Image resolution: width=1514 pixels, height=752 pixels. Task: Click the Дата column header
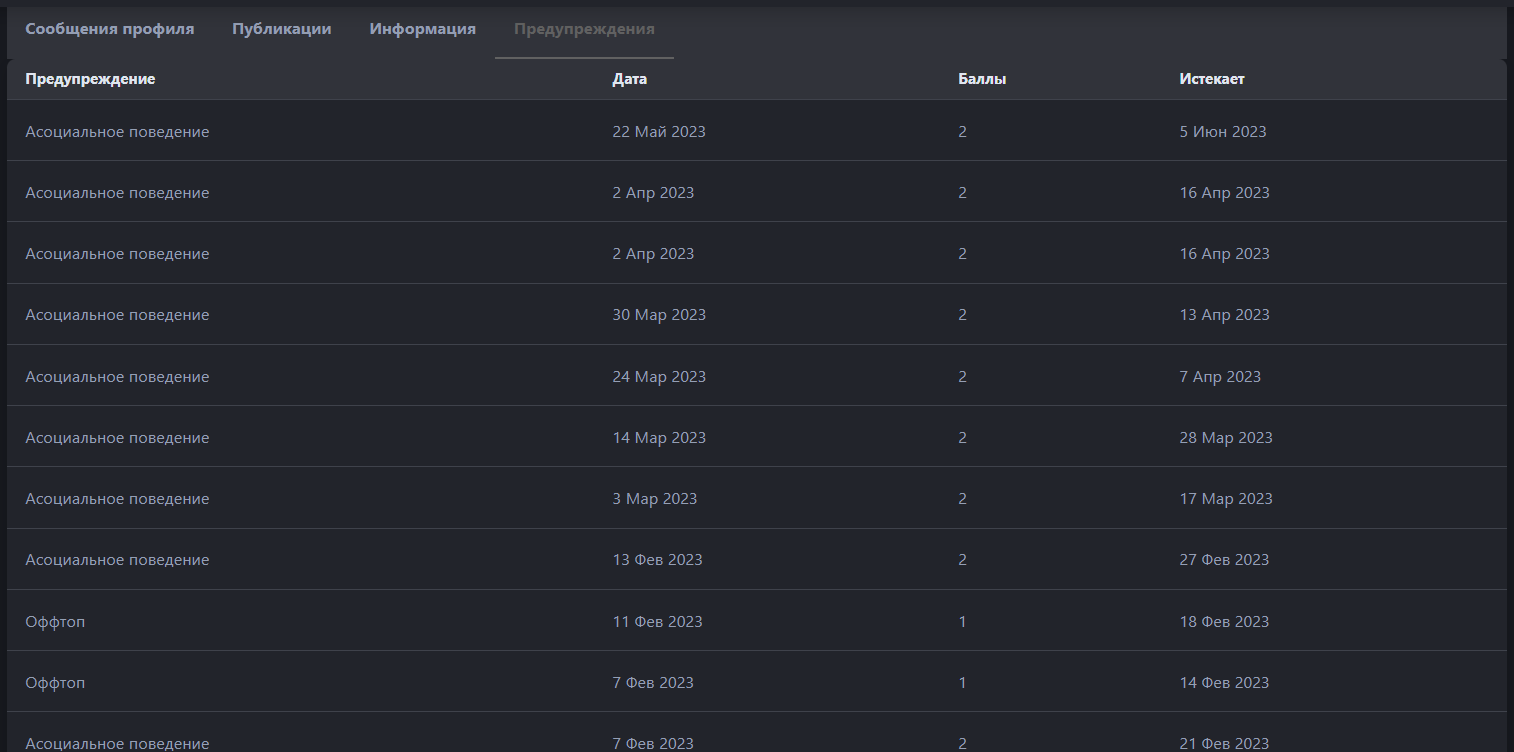coord(630,79)
